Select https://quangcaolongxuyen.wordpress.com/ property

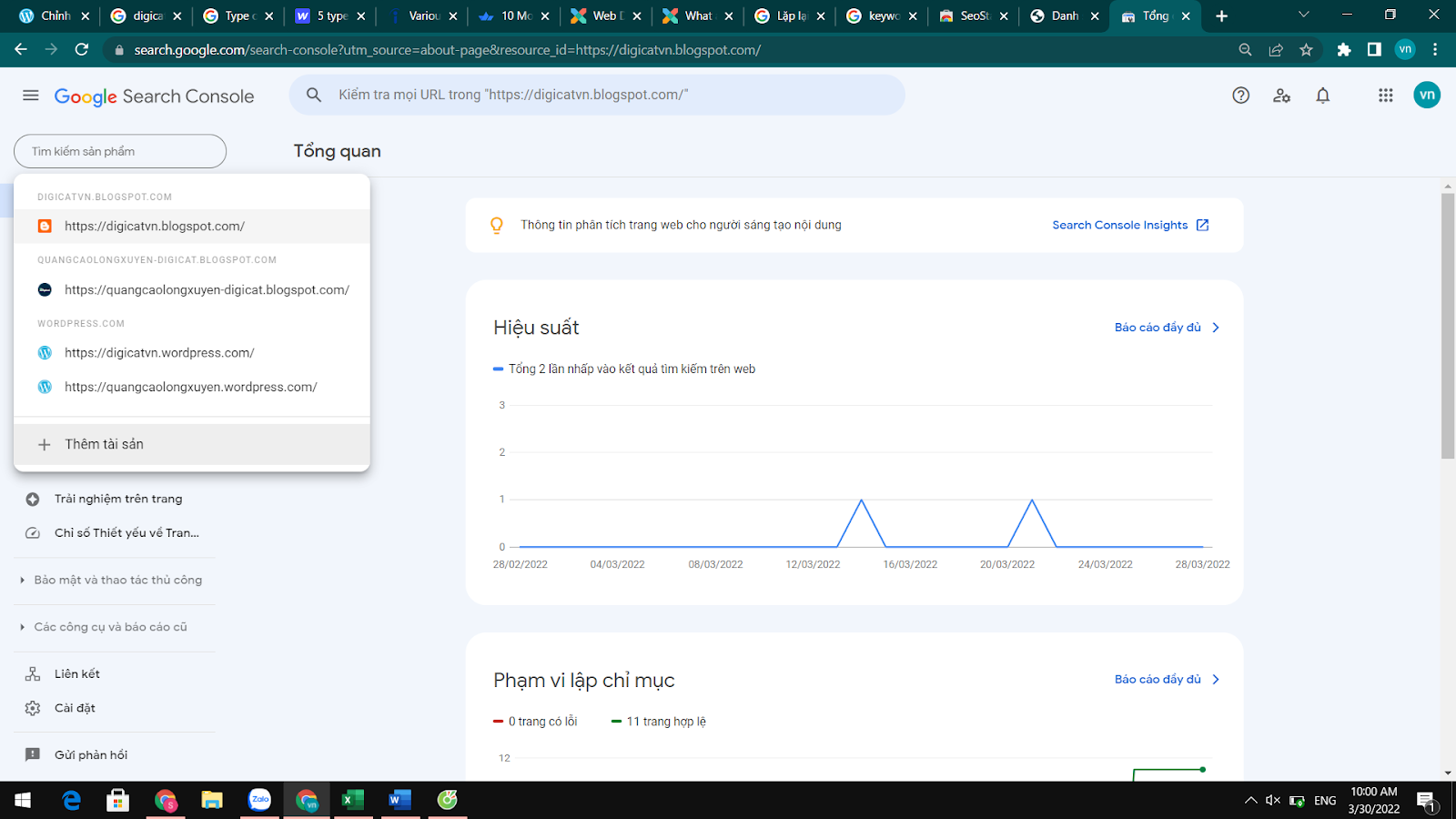(x=192, y=387)
